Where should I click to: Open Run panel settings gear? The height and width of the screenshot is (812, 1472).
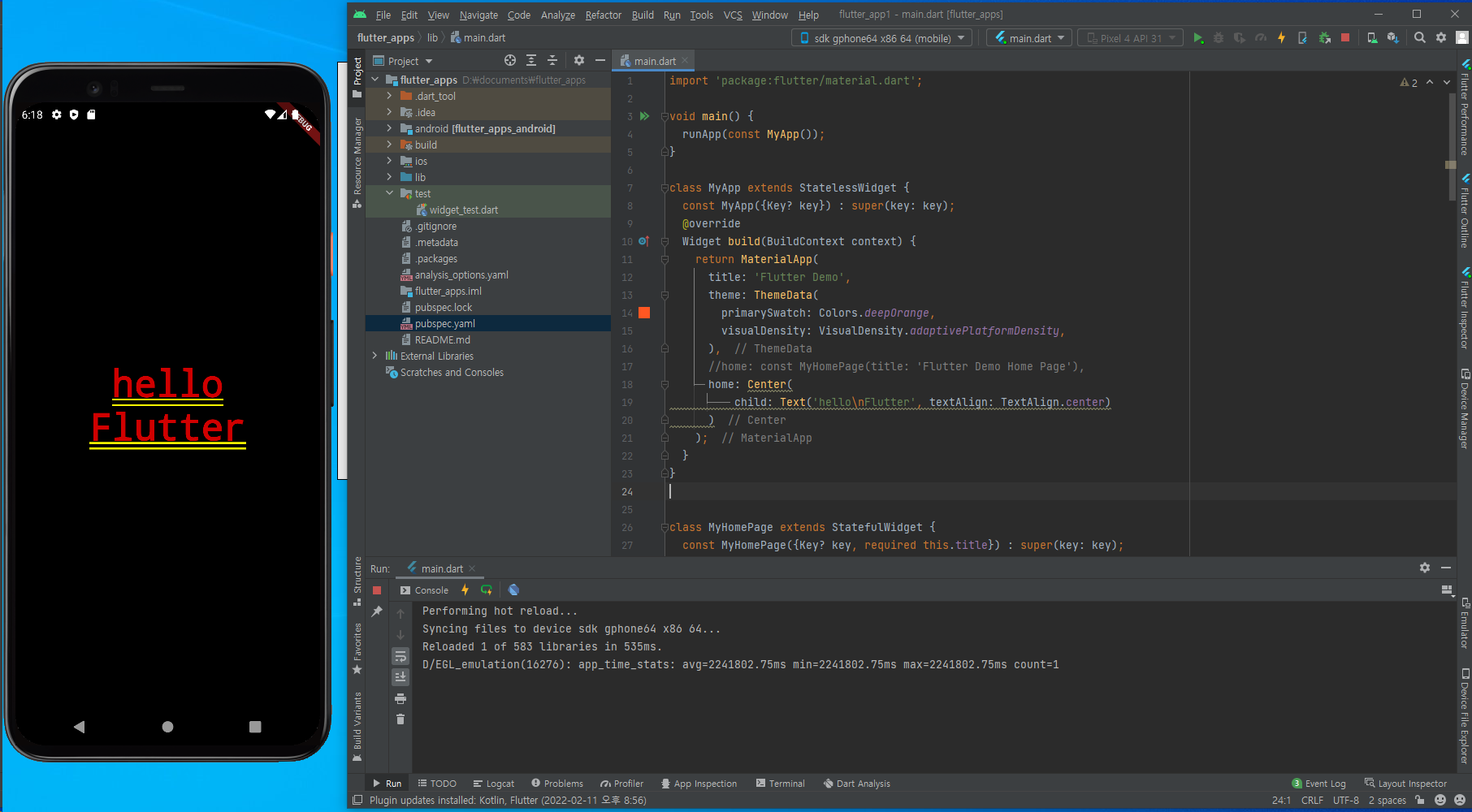[1425, 568]
